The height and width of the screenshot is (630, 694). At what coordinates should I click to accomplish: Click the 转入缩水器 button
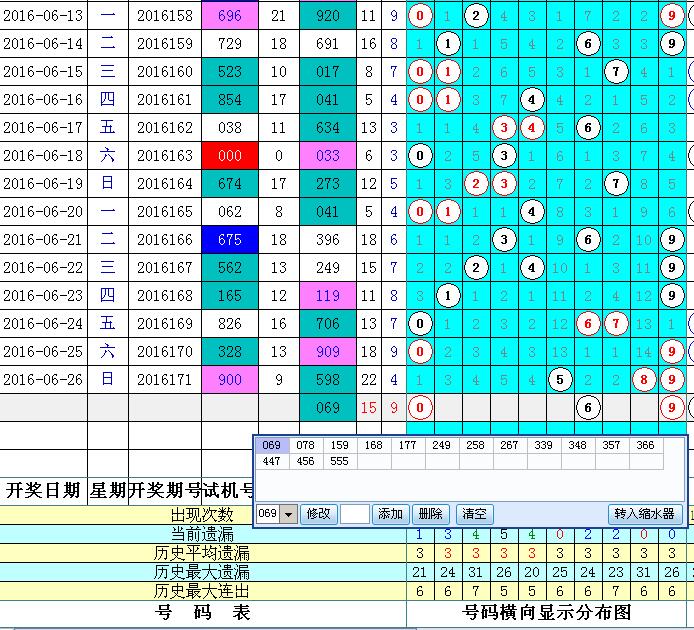(646, 514)
